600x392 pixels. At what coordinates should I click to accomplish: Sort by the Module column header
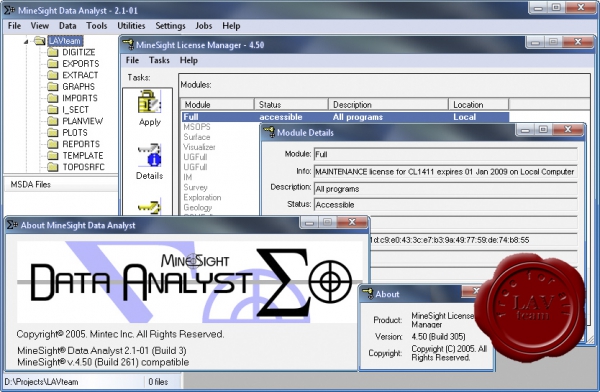coord(217,105)
